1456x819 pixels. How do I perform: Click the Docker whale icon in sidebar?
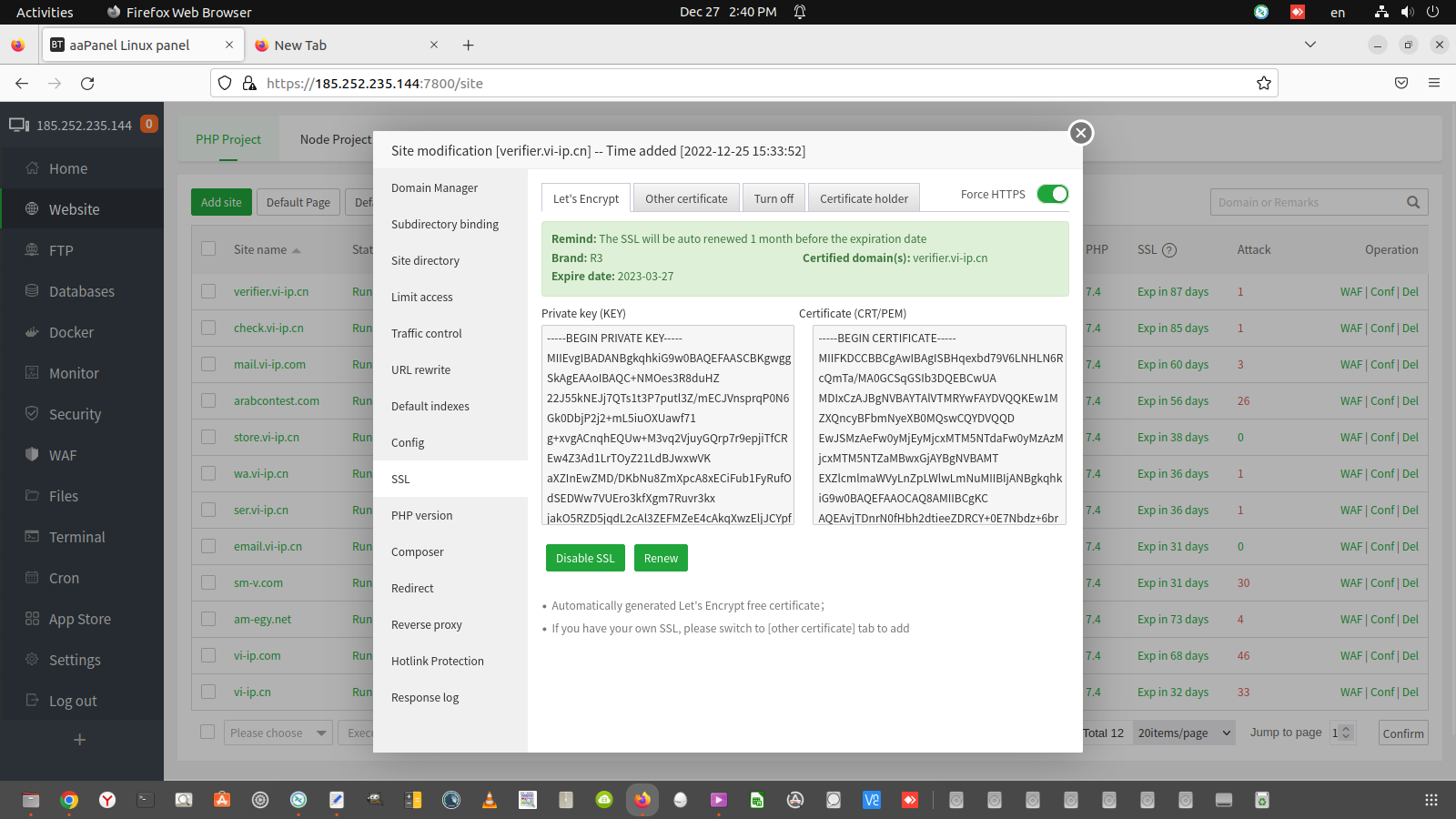tap(32, 331)
